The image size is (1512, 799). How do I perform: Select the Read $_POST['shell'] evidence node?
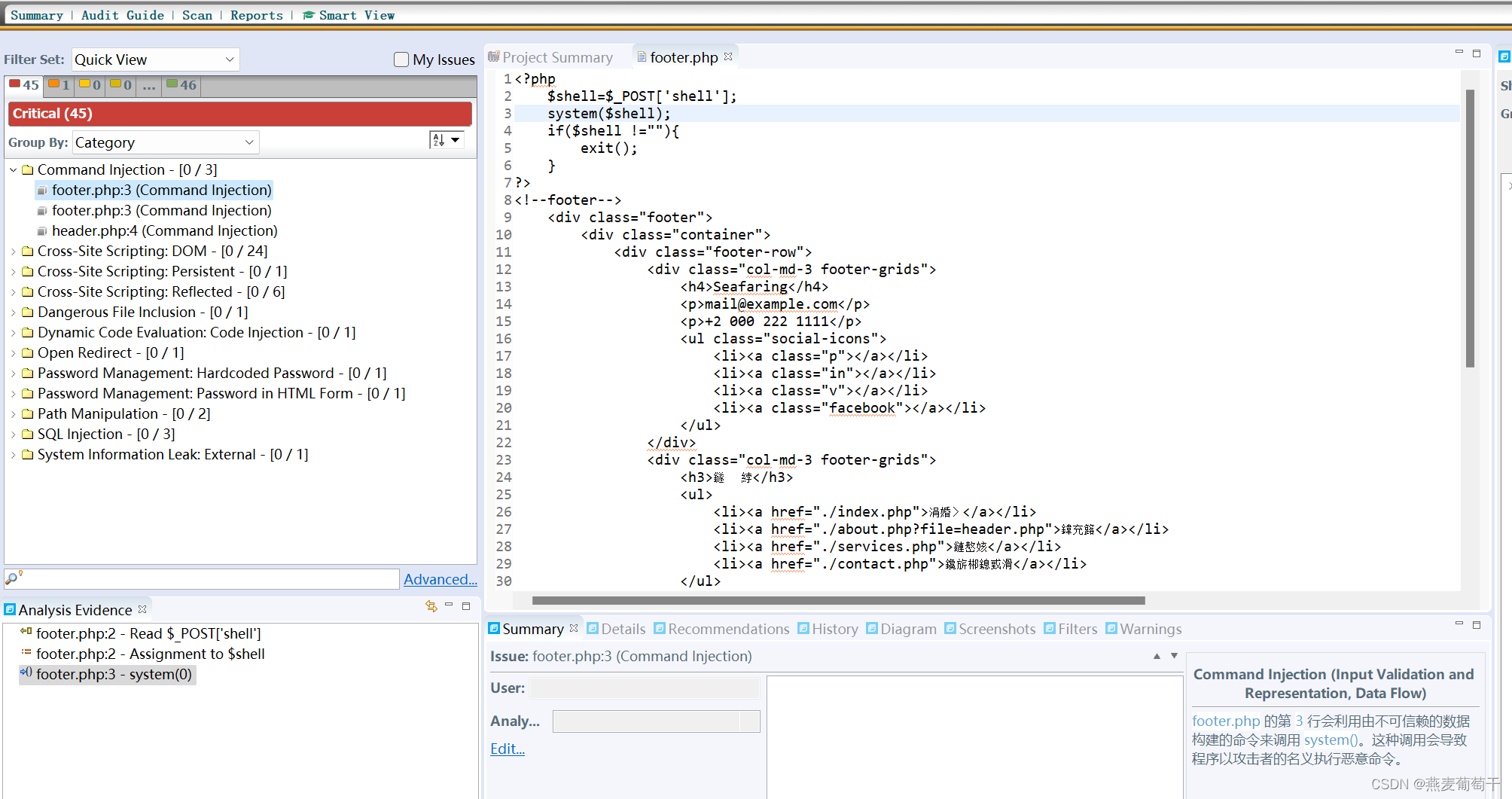142,633
